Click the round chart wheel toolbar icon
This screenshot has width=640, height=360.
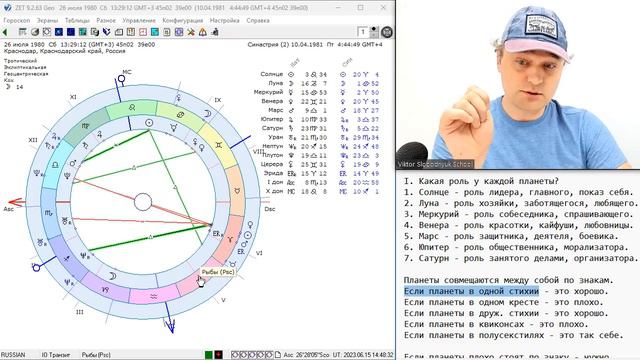tap(47, 32)
